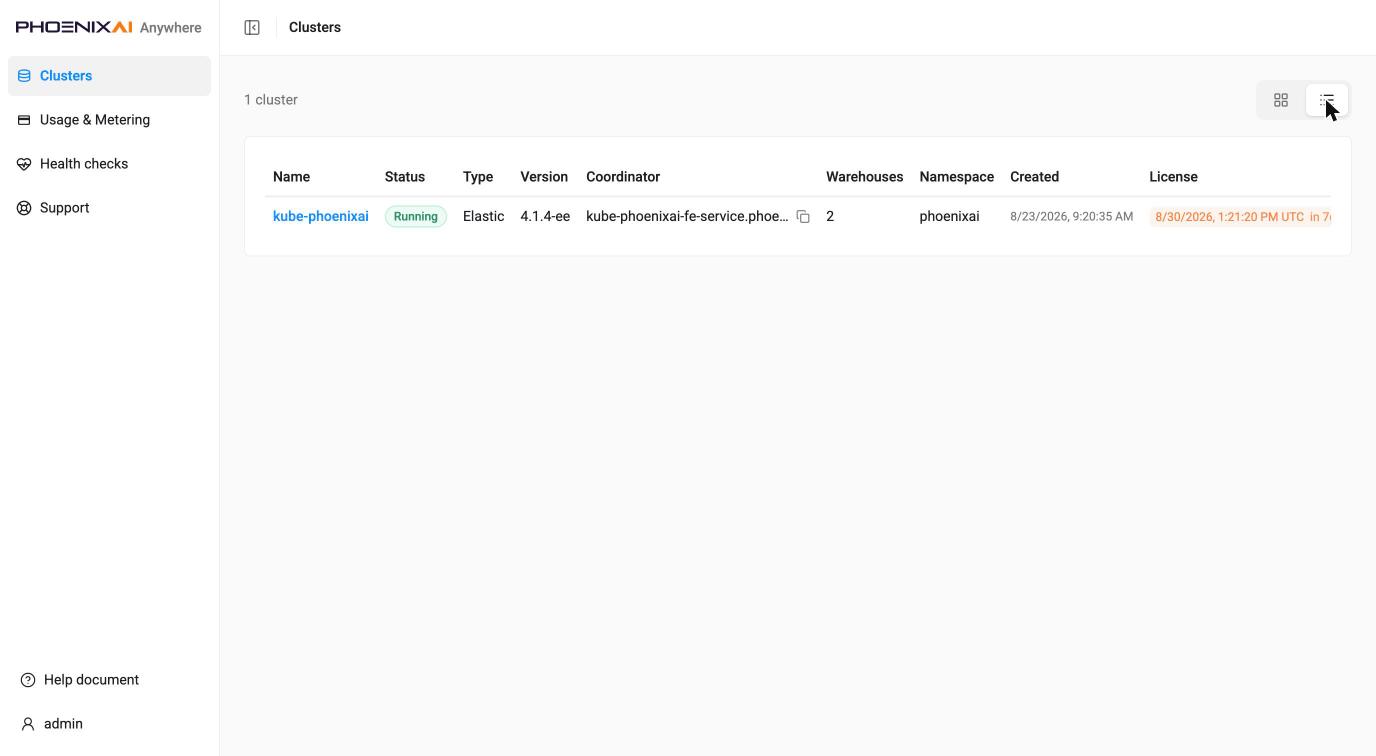This screenshot has height=756, width=1376.
Task: Open the kube-phoenixai cluster link
Action: tap(321, 216)
